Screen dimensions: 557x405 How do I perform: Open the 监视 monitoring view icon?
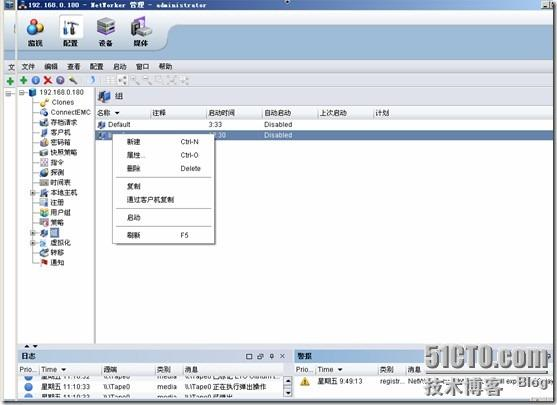click(35, 32)
